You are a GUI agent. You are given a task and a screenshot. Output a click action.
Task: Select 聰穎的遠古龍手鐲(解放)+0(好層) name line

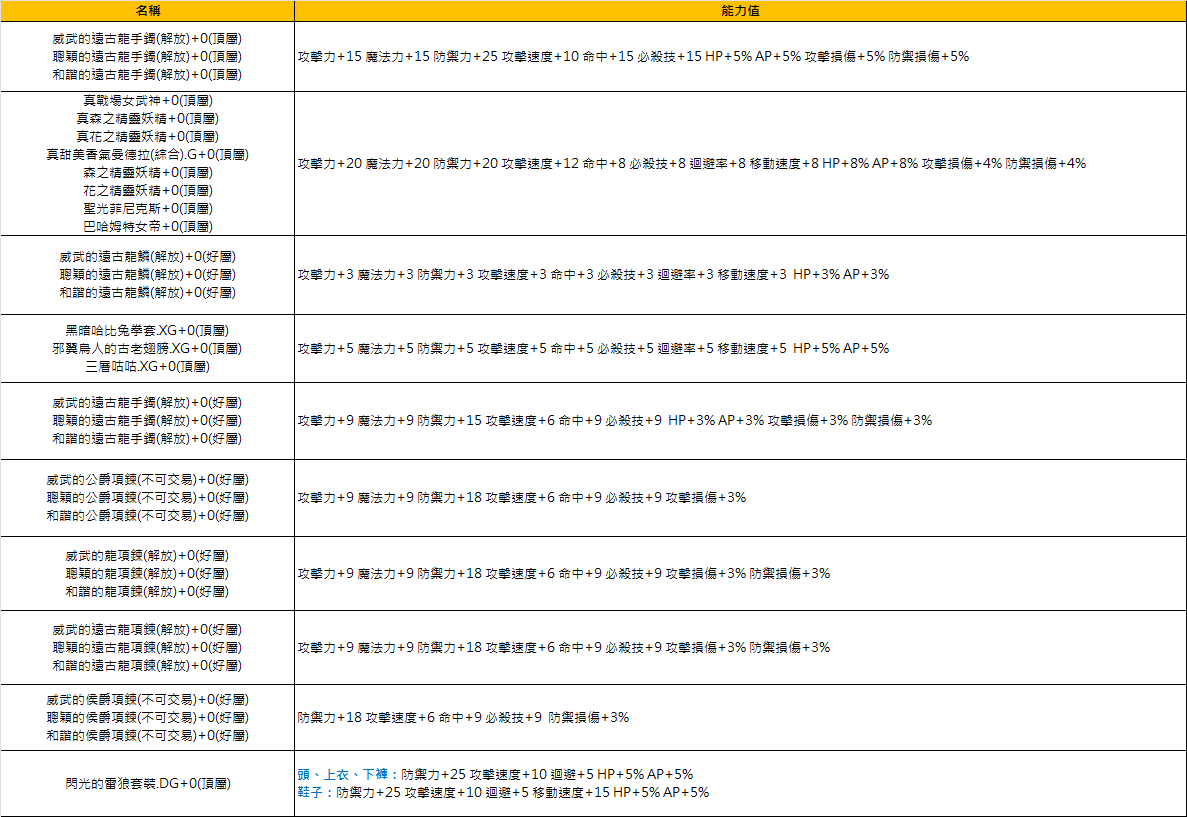coord(148,421)
